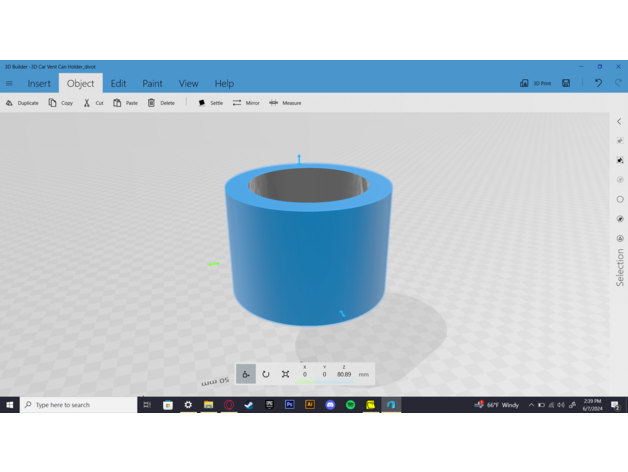The width and height of the screenshot is (628, 472).
Task: Click the Z position value field
Action: tap(344, 375)
